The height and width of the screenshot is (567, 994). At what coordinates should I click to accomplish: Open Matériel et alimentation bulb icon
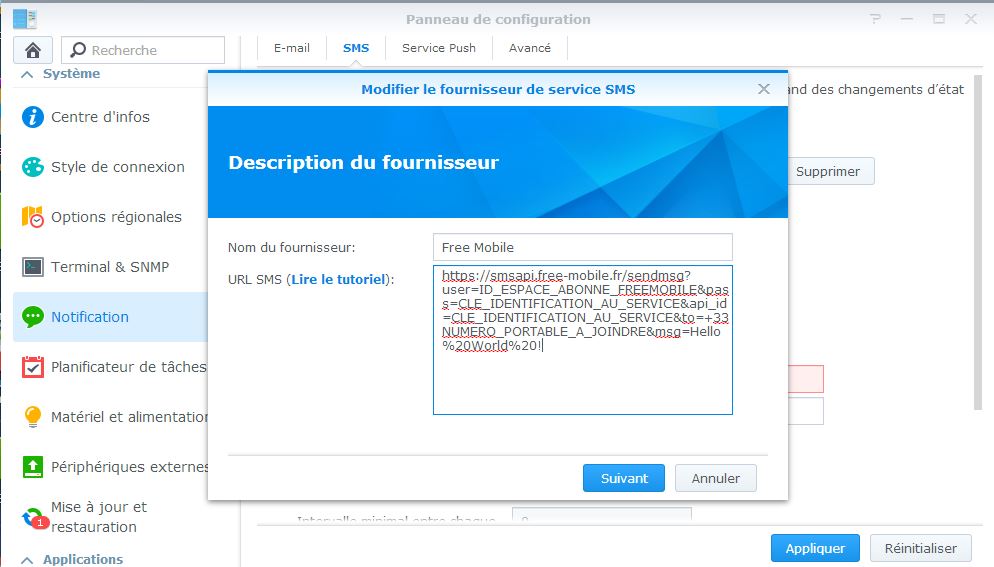tap(33, 417)
